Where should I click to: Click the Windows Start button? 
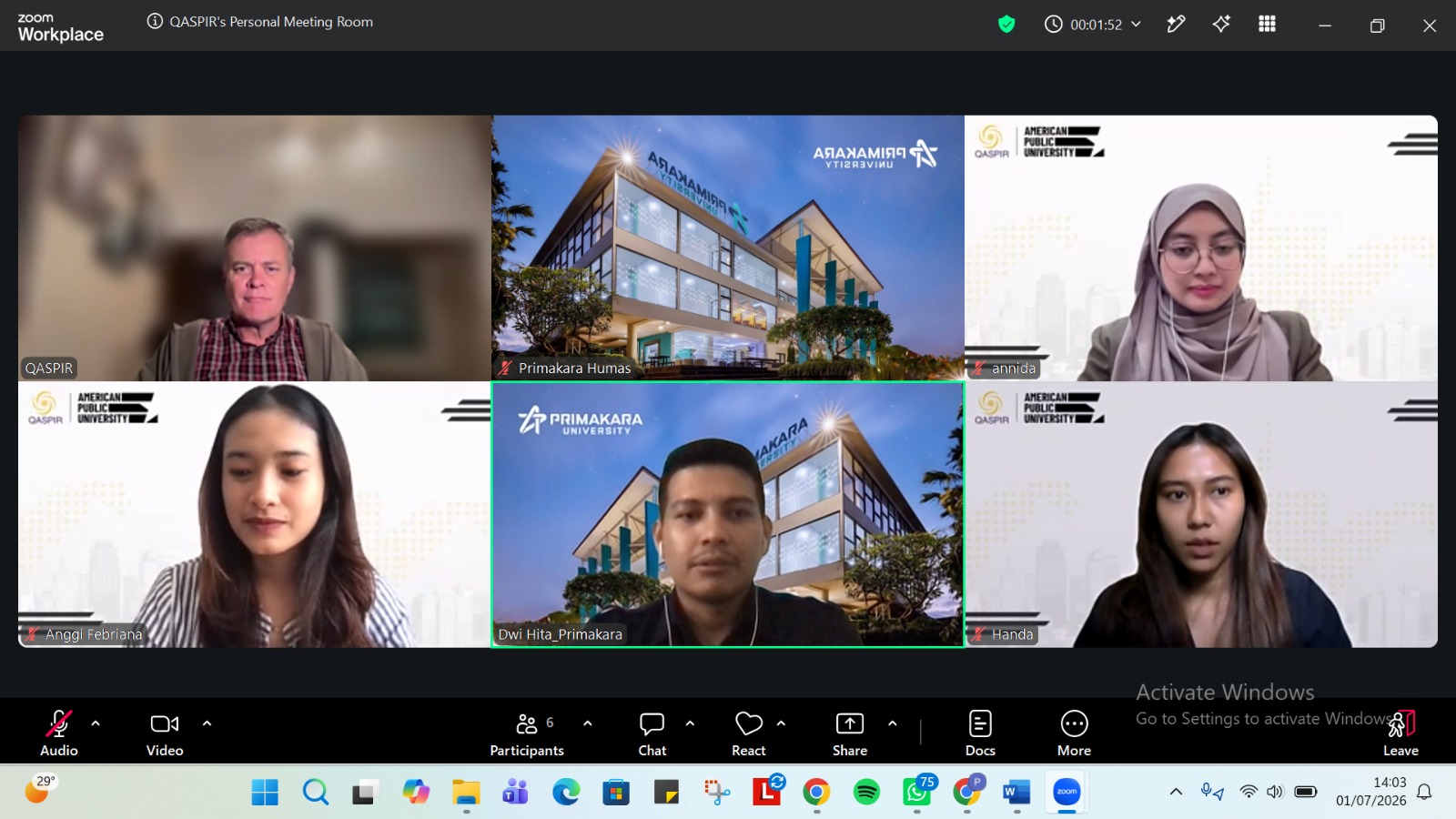point(265,793)
